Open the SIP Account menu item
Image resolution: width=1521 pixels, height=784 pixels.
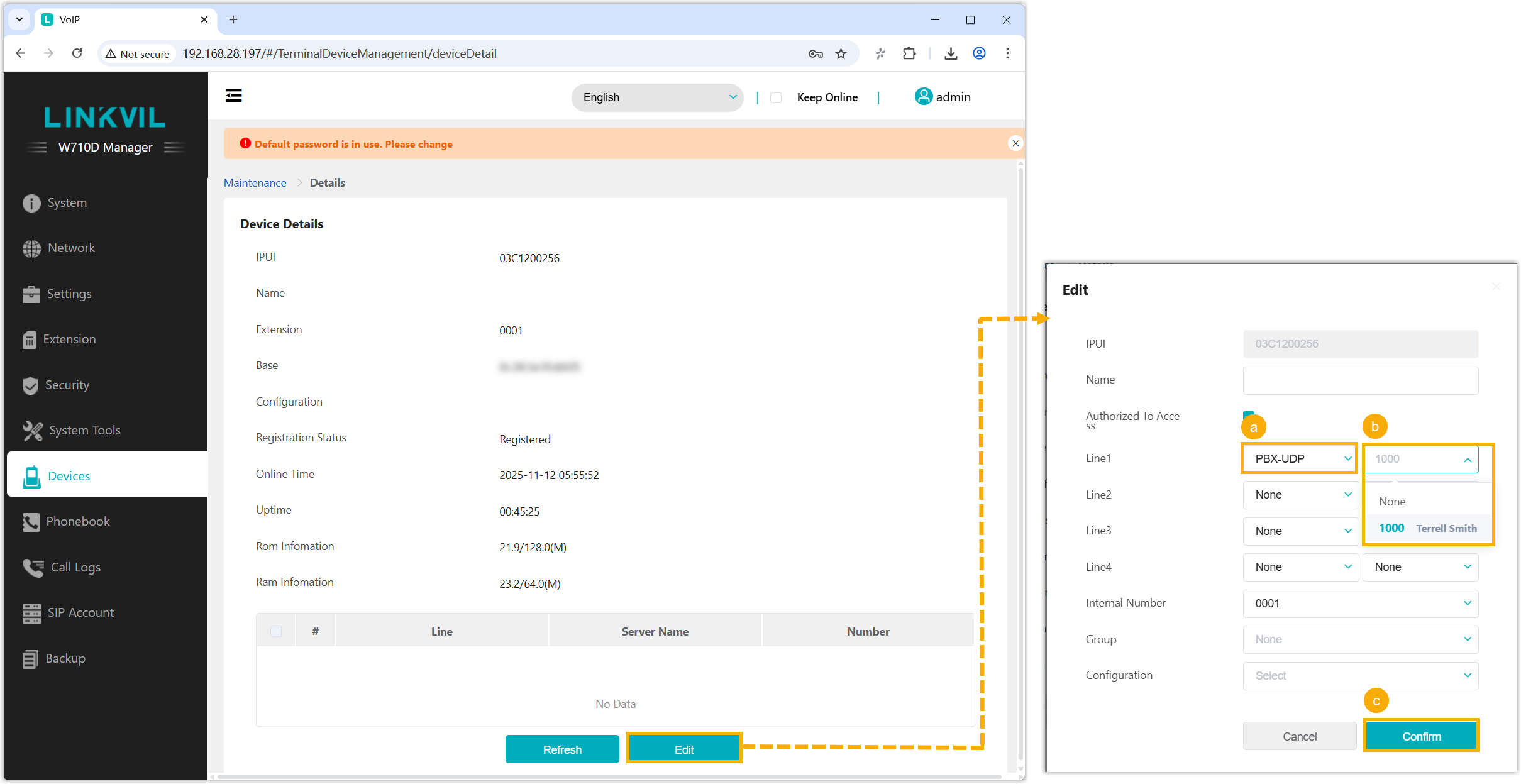coord(80,612)
